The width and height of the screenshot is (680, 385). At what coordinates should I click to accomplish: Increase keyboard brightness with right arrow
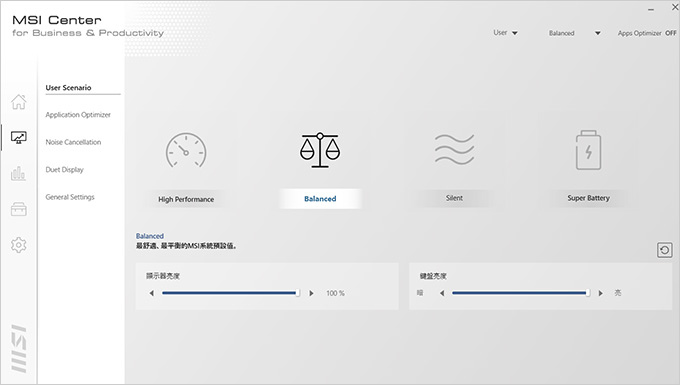click(601, 293)
